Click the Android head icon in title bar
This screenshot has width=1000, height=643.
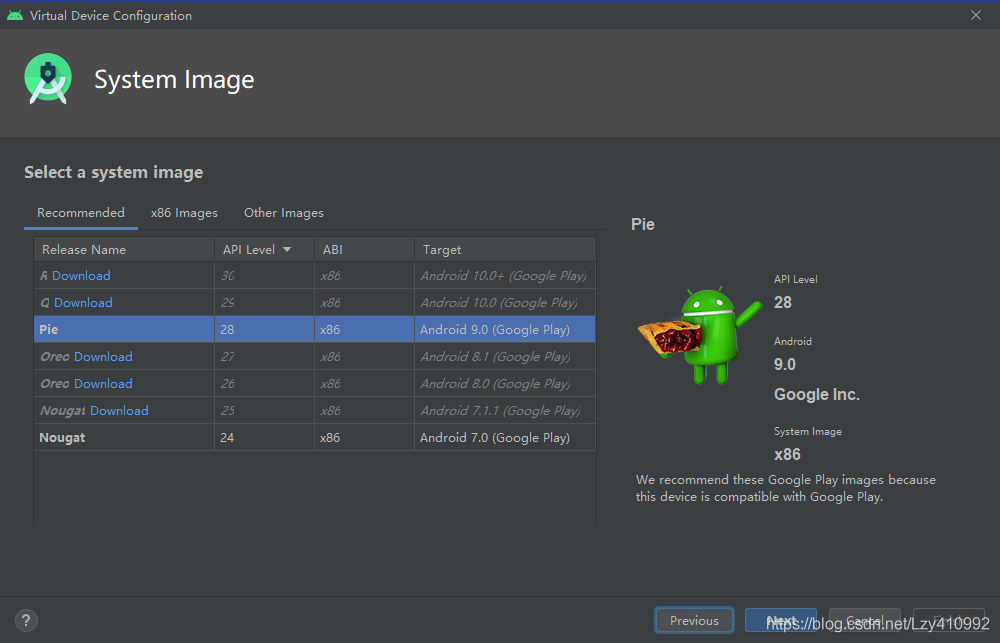[x=15, y=15]
